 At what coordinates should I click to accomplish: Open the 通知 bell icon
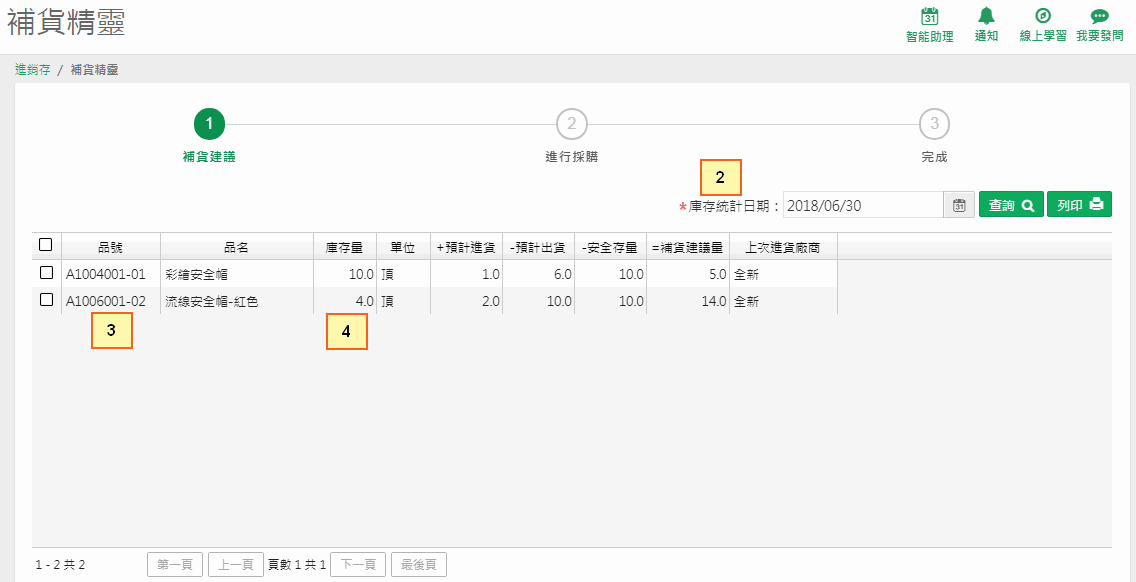coord(986,16)
